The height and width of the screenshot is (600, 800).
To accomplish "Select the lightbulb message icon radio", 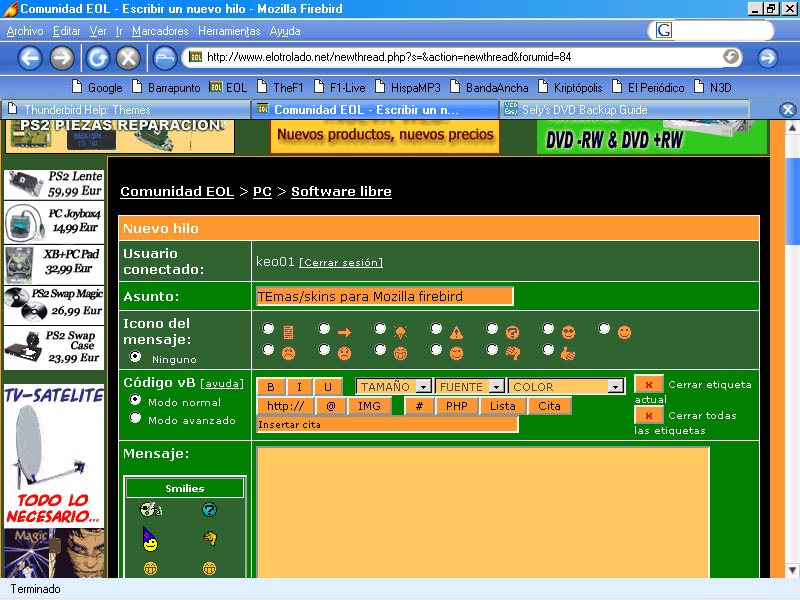I will point(381,329).
